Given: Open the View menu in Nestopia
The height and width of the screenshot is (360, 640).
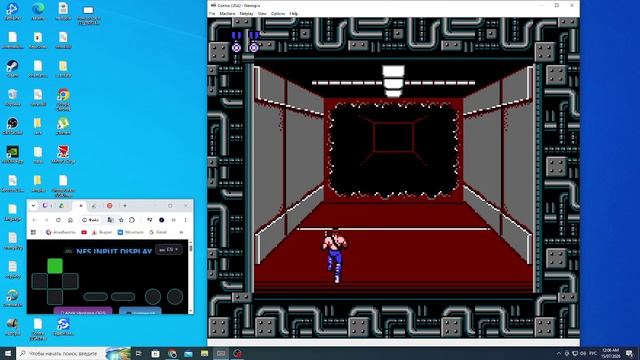Looking at the screenshot, I should pos(262,13).
